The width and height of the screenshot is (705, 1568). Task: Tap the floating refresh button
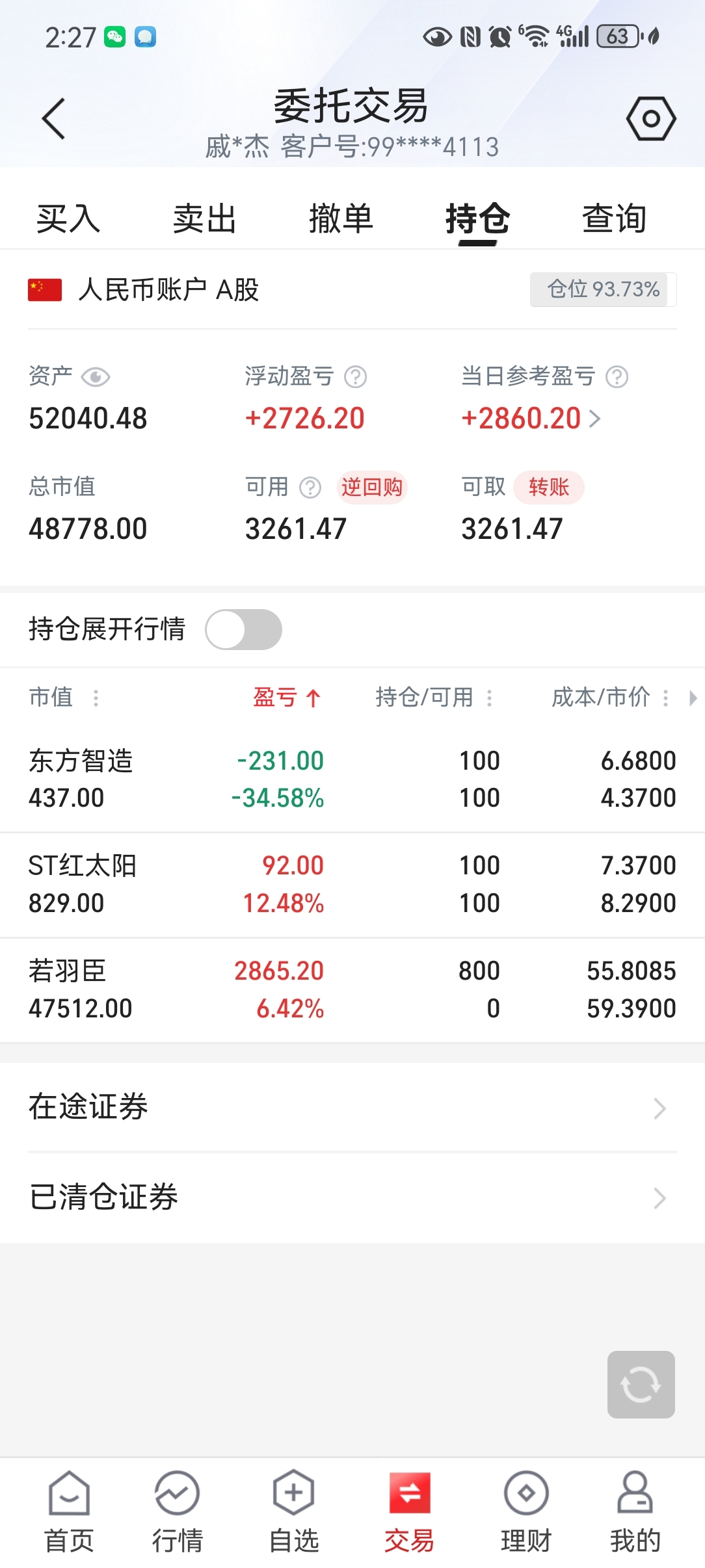(641, 1384)
